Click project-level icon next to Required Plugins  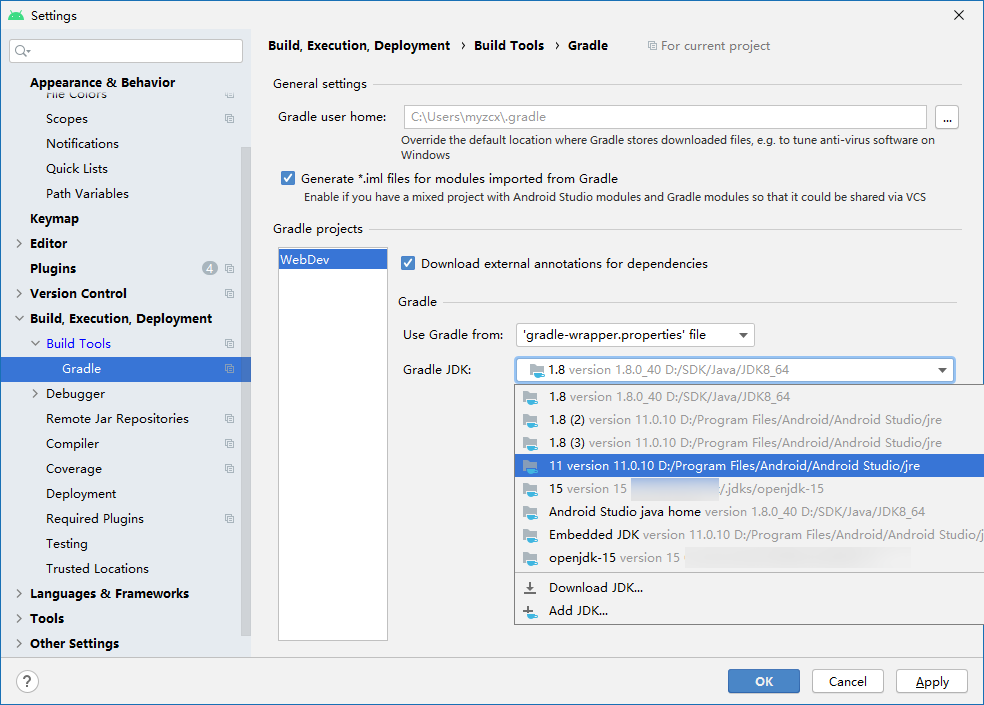[230, 519]
